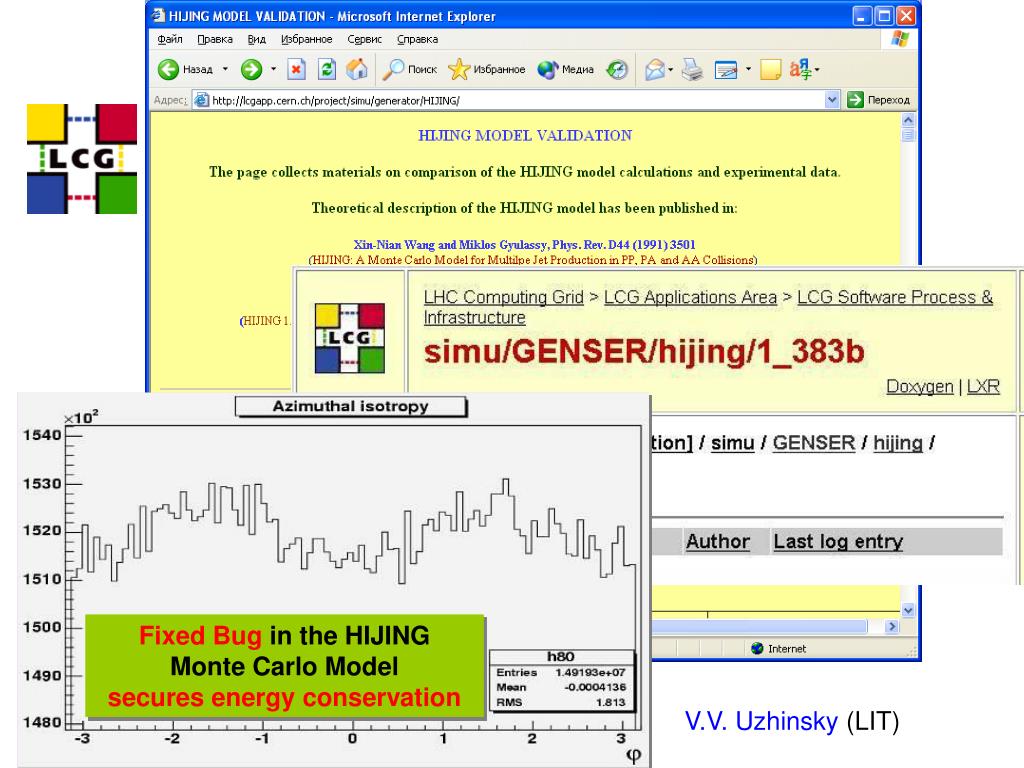Click the Back (Назад) arrow icon
The width and height of the screenshot is (1024, 768).
[x=168, y=69]
